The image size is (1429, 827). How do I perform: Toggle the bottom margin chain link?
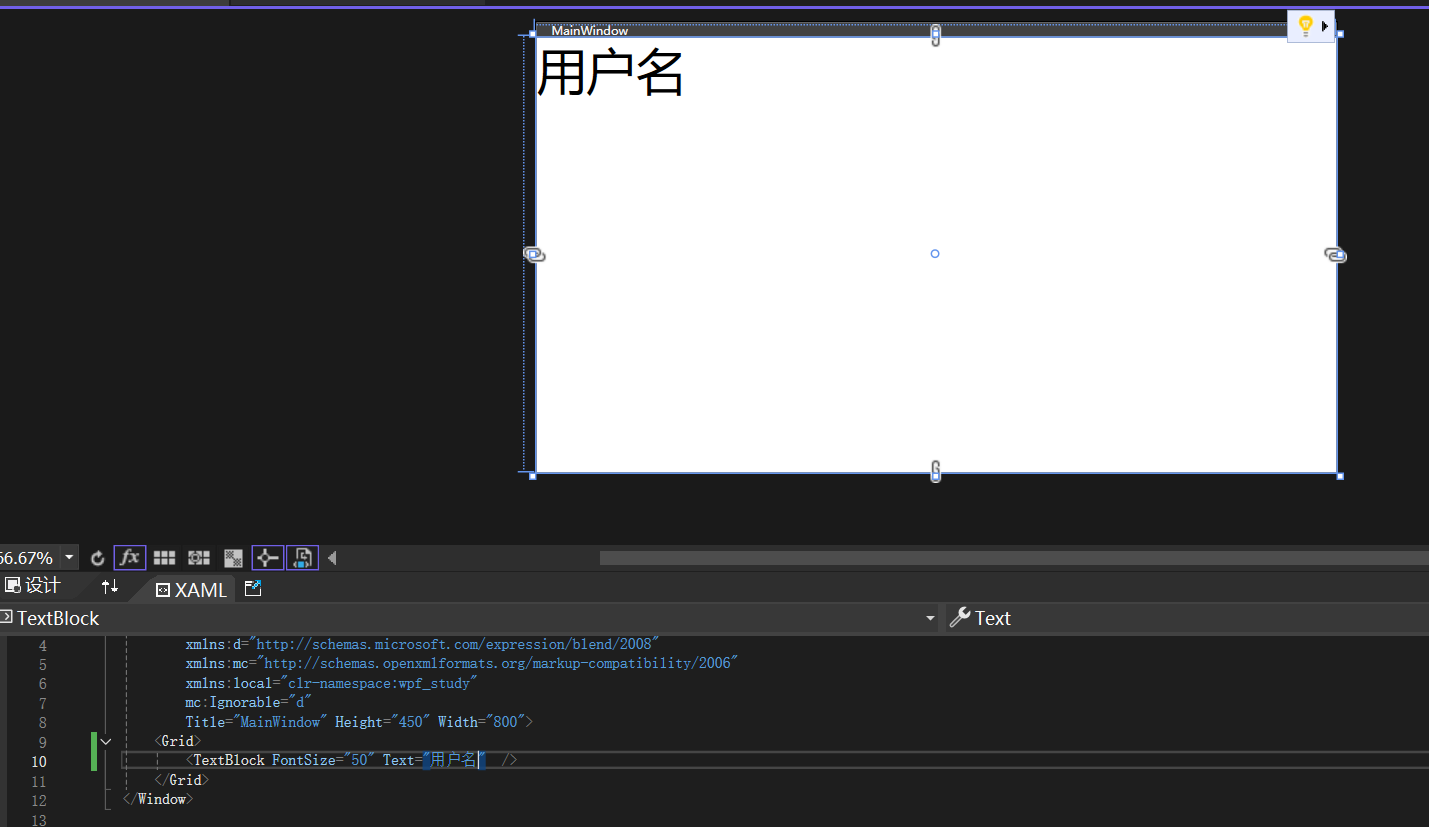pos(935,470)
